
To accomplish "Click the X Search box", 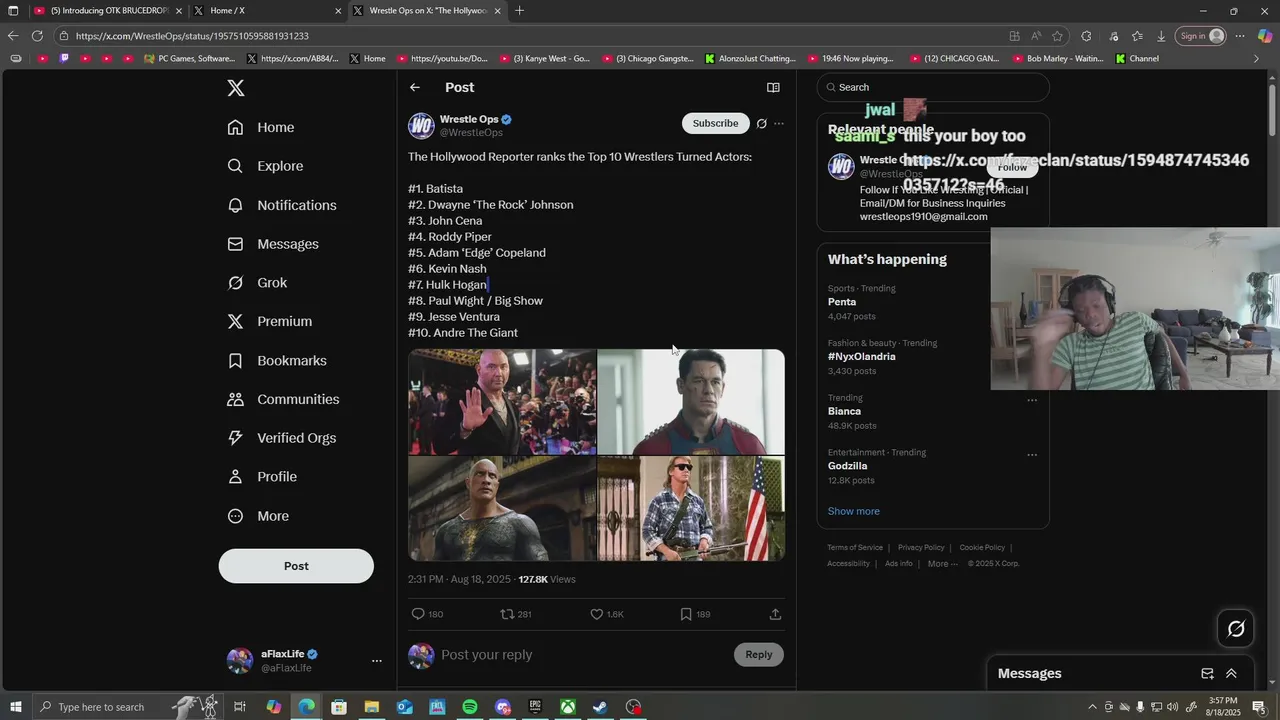I will [x=933, y=87].
